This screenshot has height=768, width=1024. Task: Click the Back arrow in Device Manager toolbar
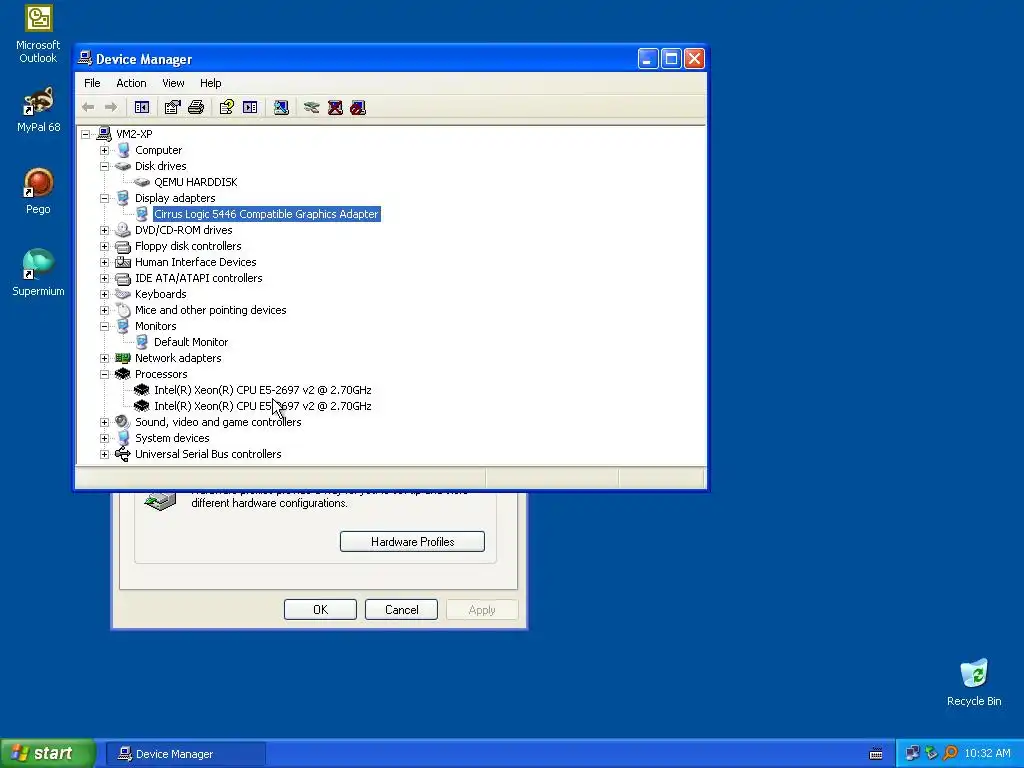pyautogui.click(x=88, y=107)
